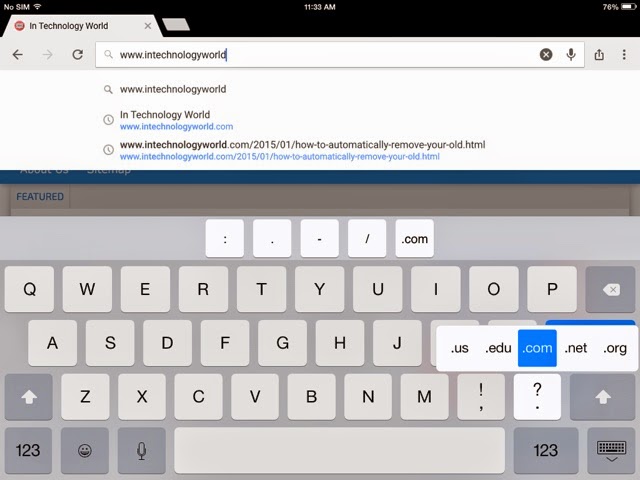640x480 pixels.
Task: Tap the S key
Action: point(110,343)
